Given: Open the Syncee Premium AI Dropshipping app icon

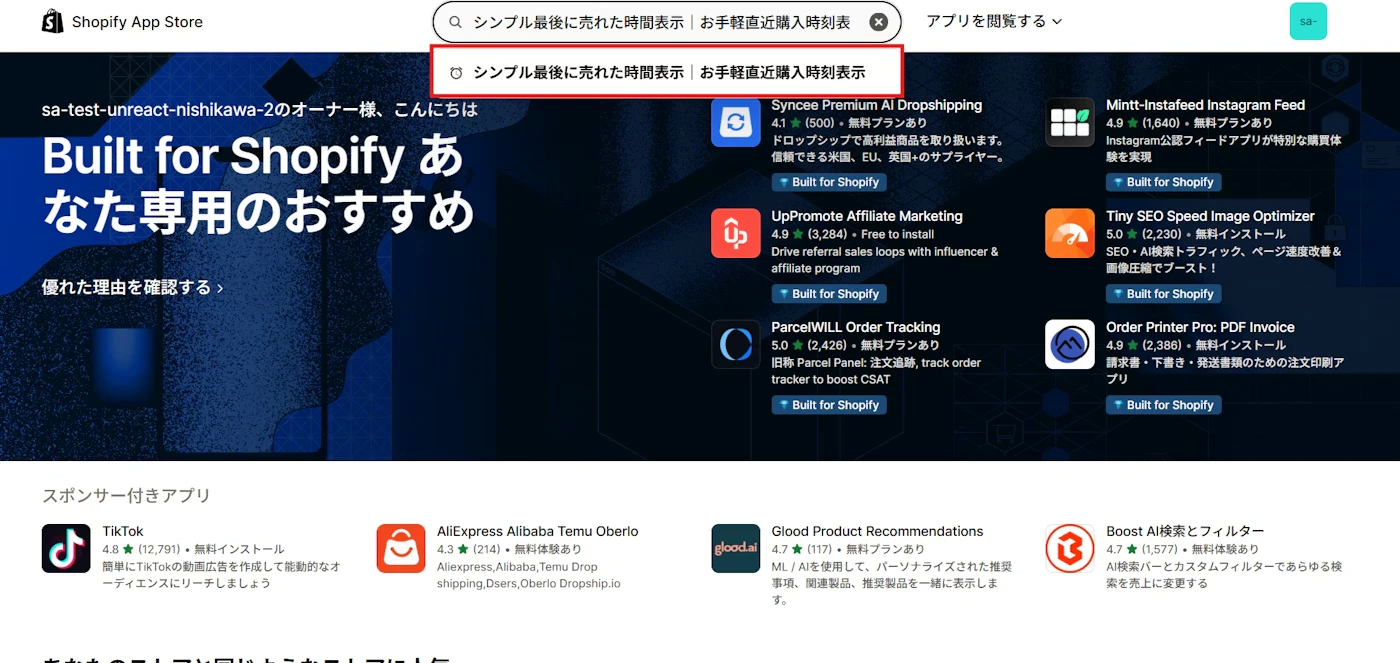Looking at the screenshot, I should click(735, 122).
